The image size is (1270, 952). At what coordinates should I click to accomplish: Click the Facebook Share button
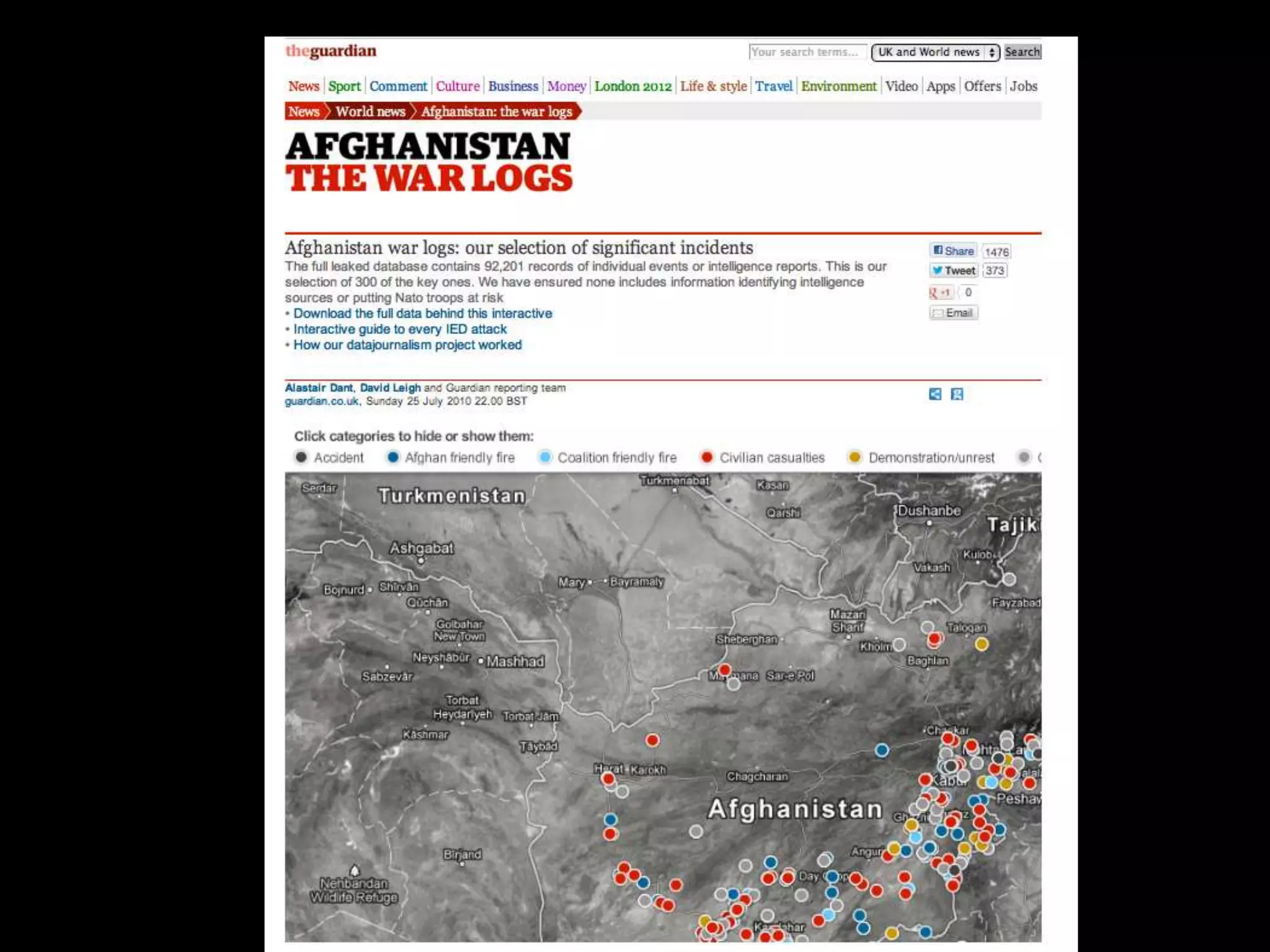coord(953,251)
